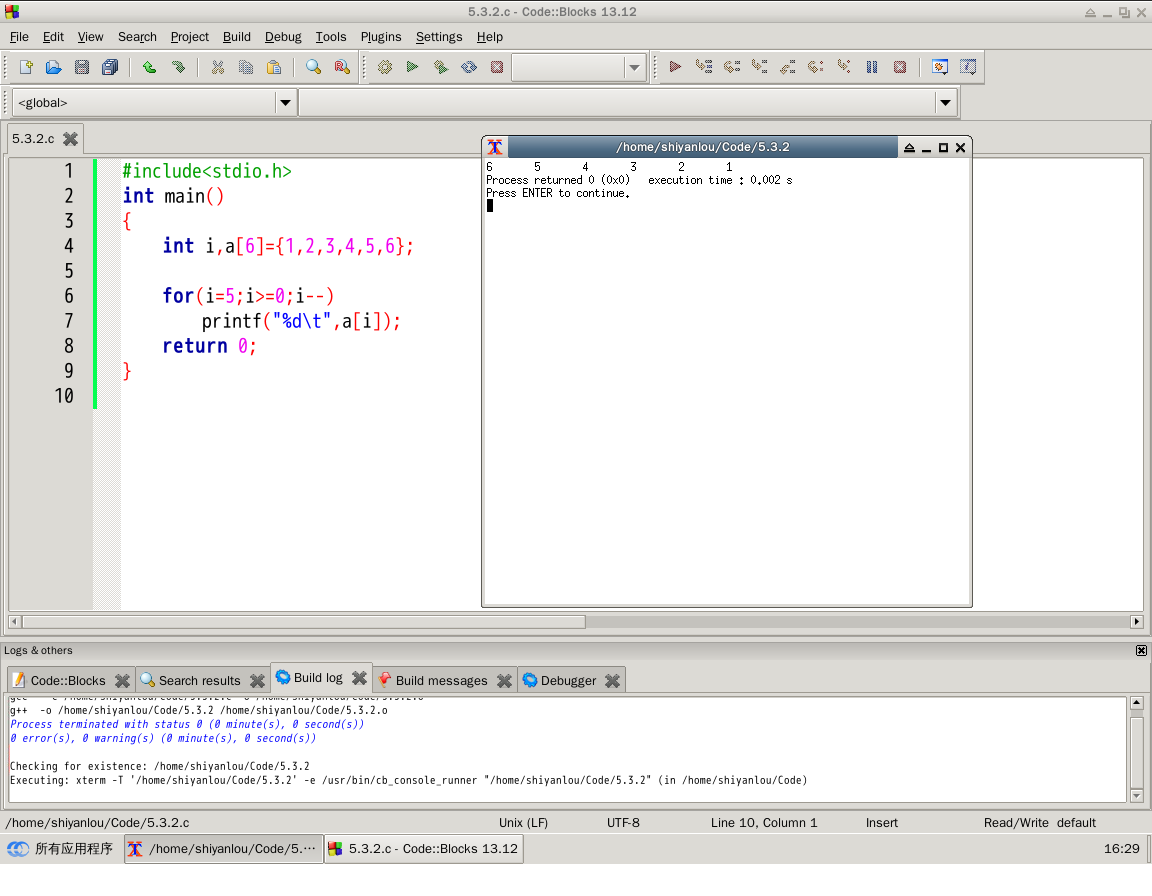
Task: Click the UTF-8 encoding status entry
Action: pos(623,823)
